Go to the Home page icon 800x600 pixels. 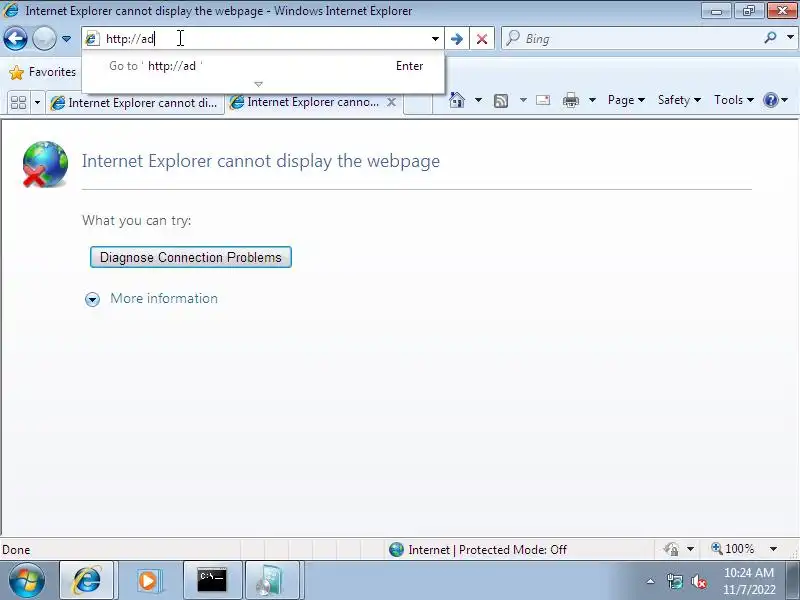tap(457, 100)
